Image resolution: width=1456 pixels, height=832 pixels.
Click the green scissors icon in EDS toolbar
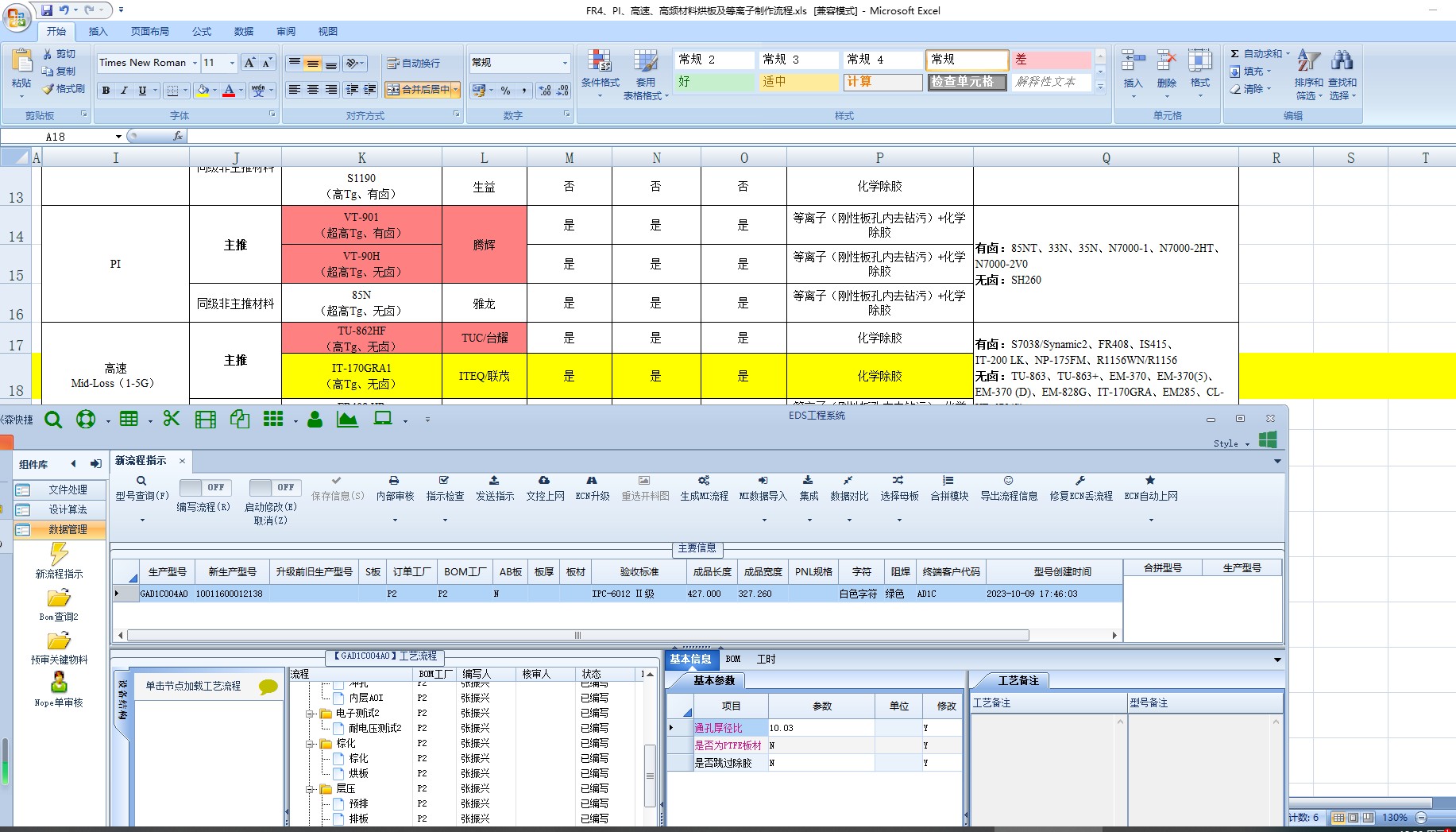[x=171, y=419]
